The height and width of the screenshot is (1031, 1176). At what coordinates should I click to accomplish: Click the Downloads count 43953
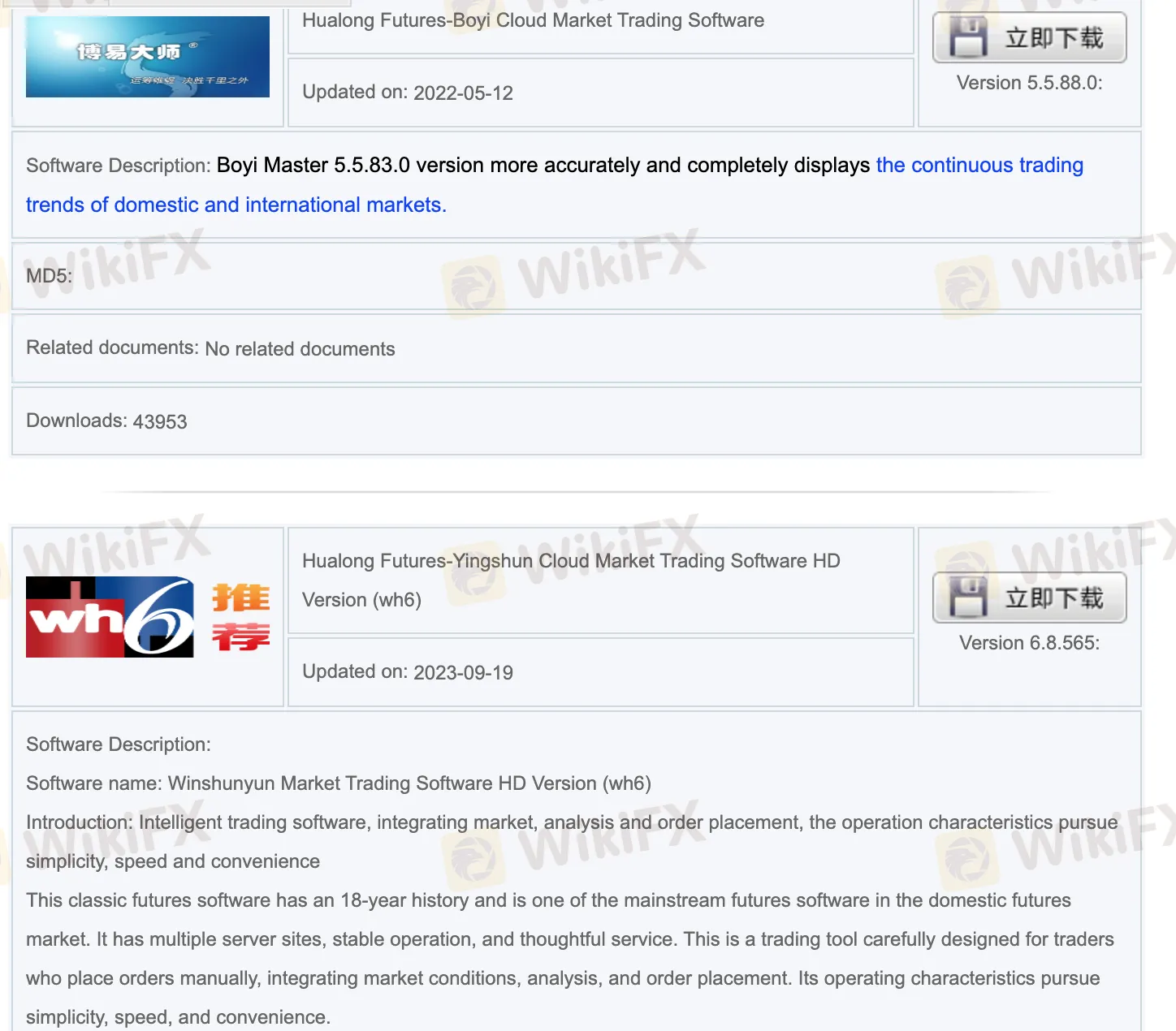click(x=160, y=421)
